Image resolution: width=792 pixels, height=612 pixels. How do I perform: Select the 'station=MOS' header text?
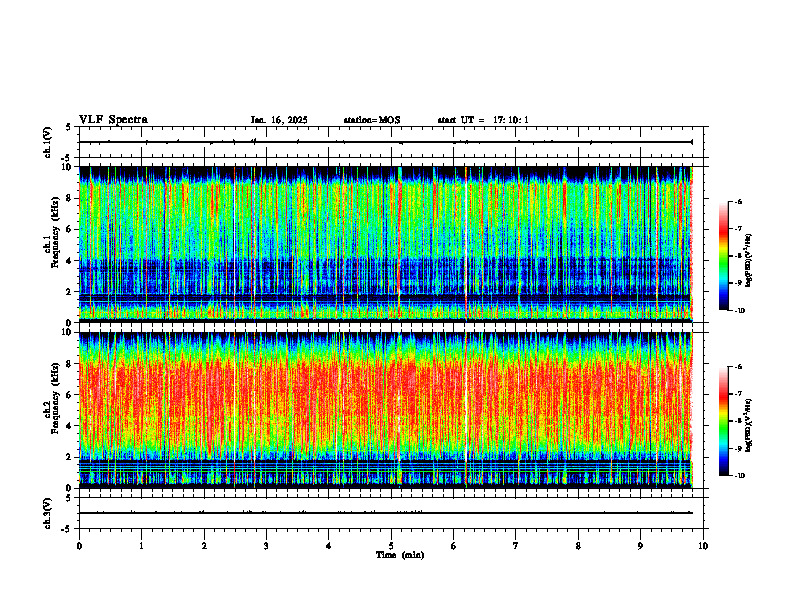tap(372, 120)
